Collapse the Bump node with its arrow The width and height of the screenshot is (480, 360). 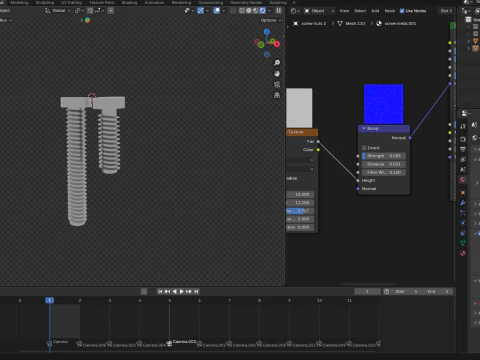coord(364,128)
